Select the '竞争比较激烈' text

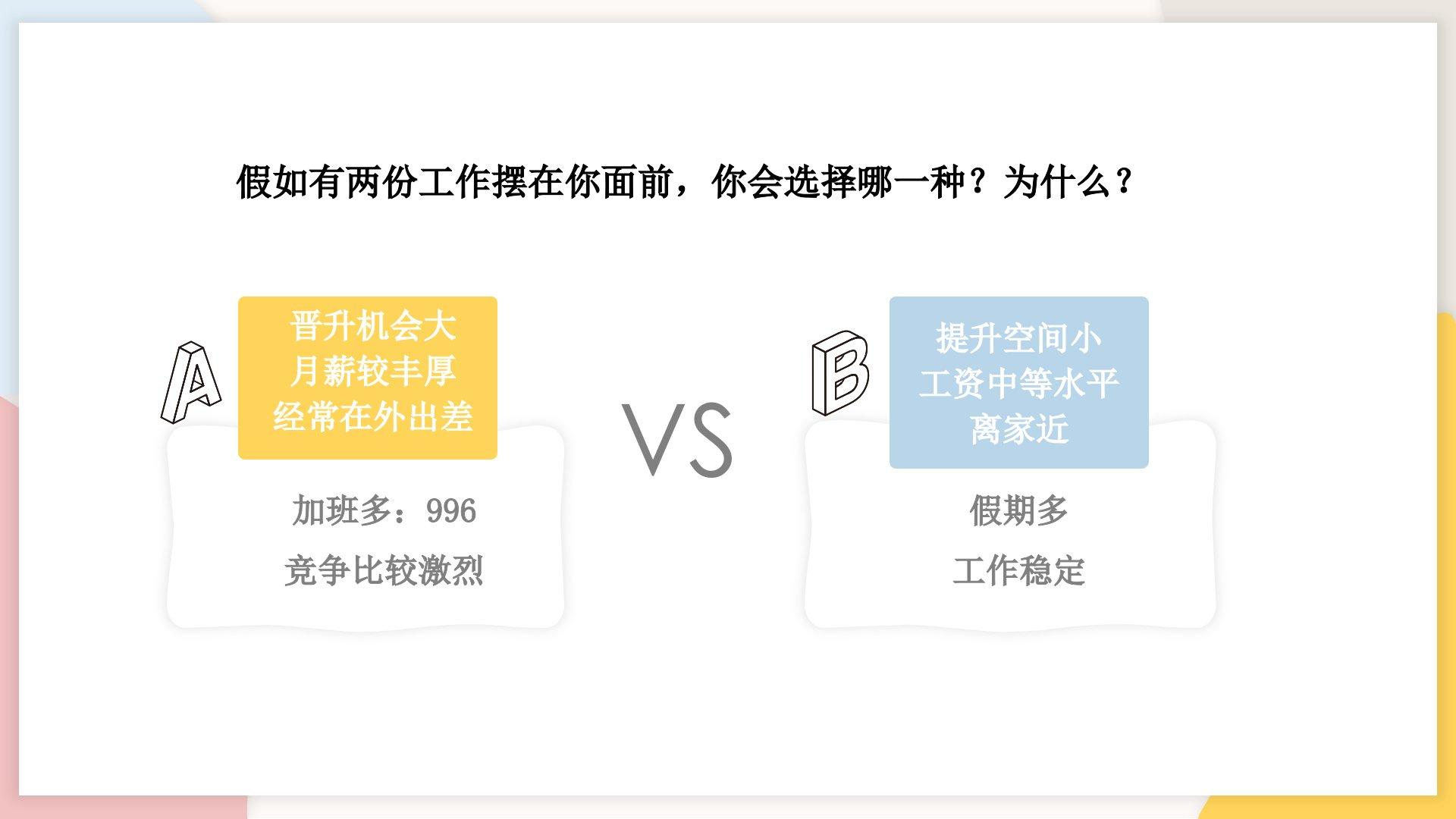pos(384,570)
